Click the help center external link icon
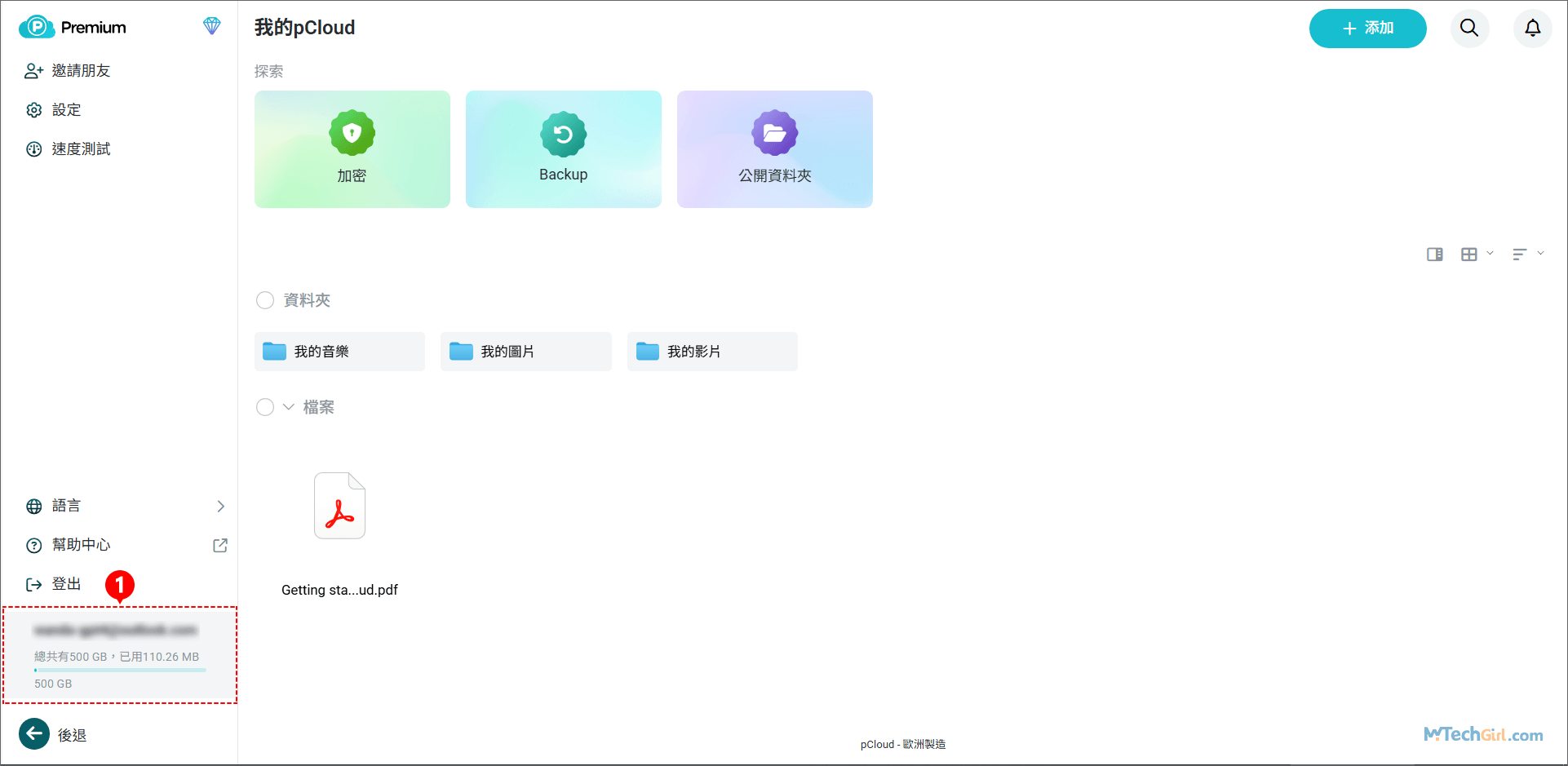 220,545
